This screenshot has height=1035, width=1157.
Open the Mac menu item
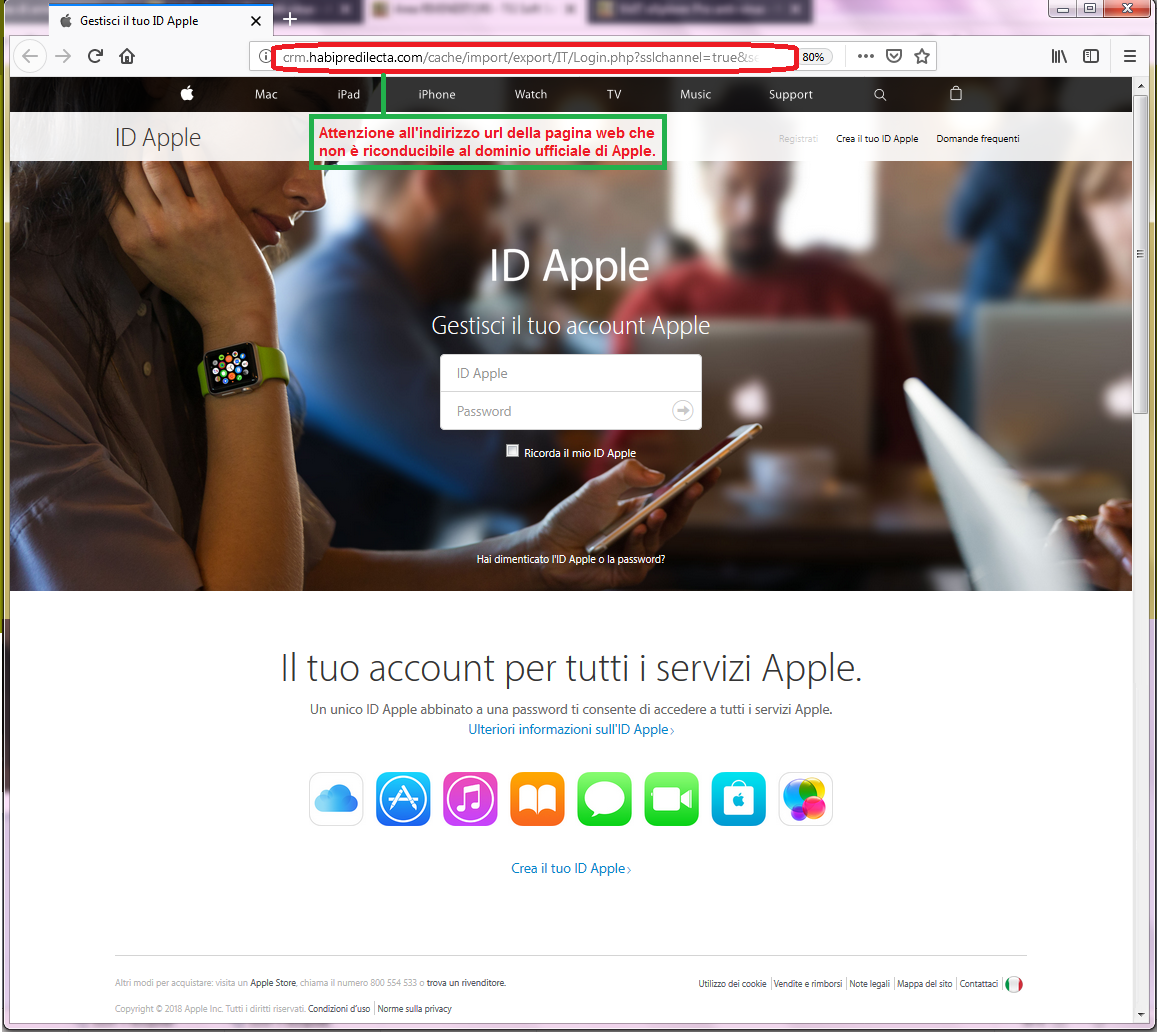[266, 94]
